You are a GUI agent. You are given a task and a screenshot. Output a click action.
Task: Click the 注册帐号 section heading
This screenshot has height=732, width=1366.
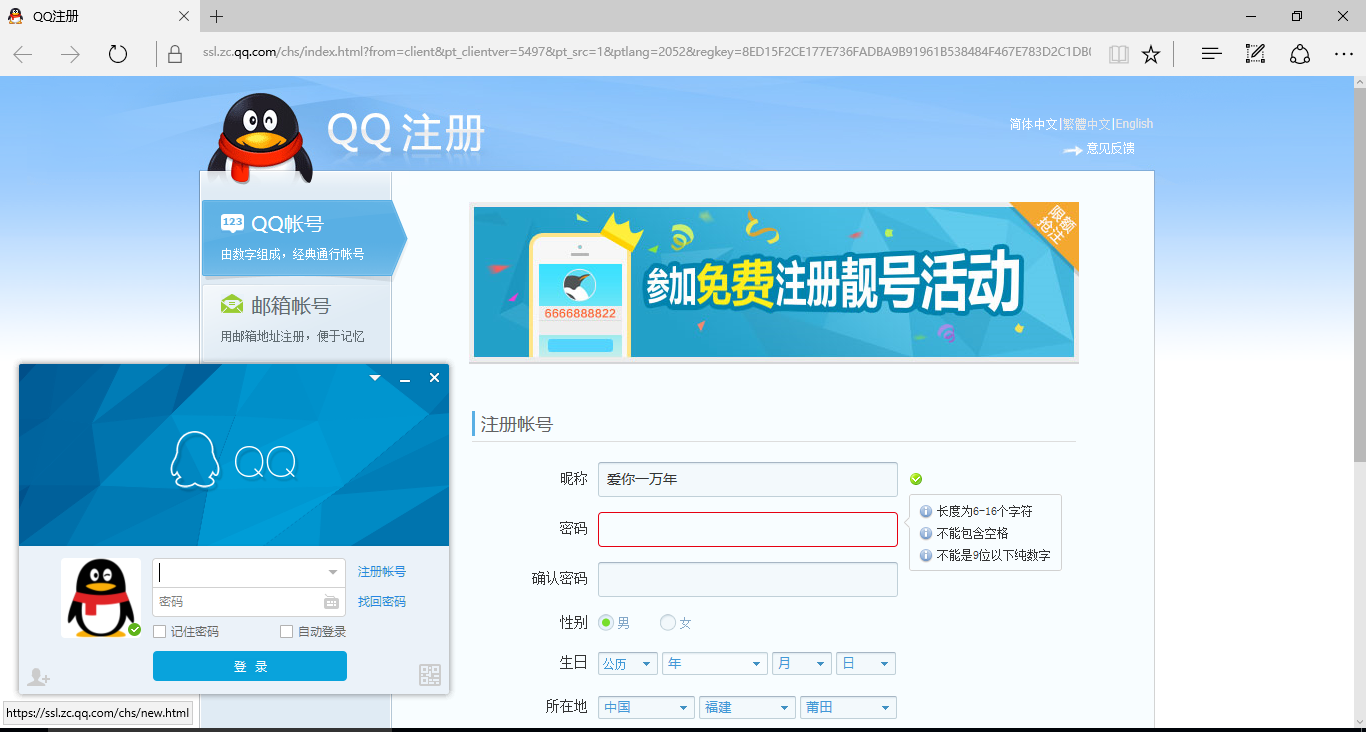point(517,424)
